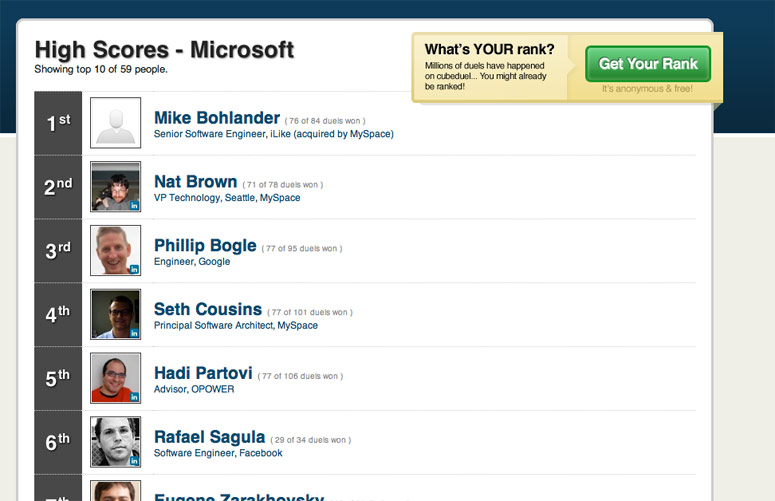Open Phillip Bogle's profile name link
Screen dimensions: 775x501
205,246
